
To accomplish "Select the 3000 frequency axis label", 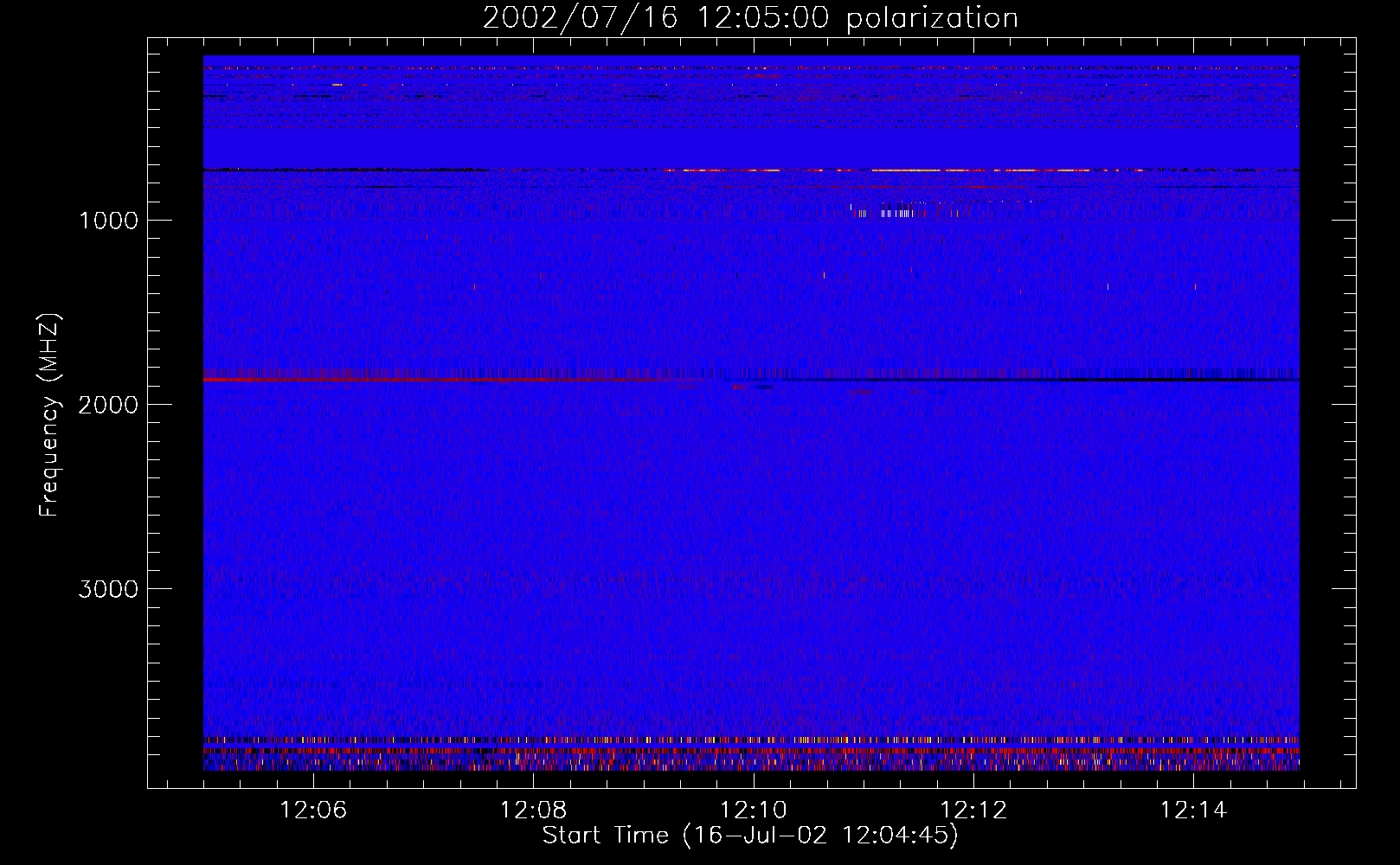I will [x=108, y=589].
